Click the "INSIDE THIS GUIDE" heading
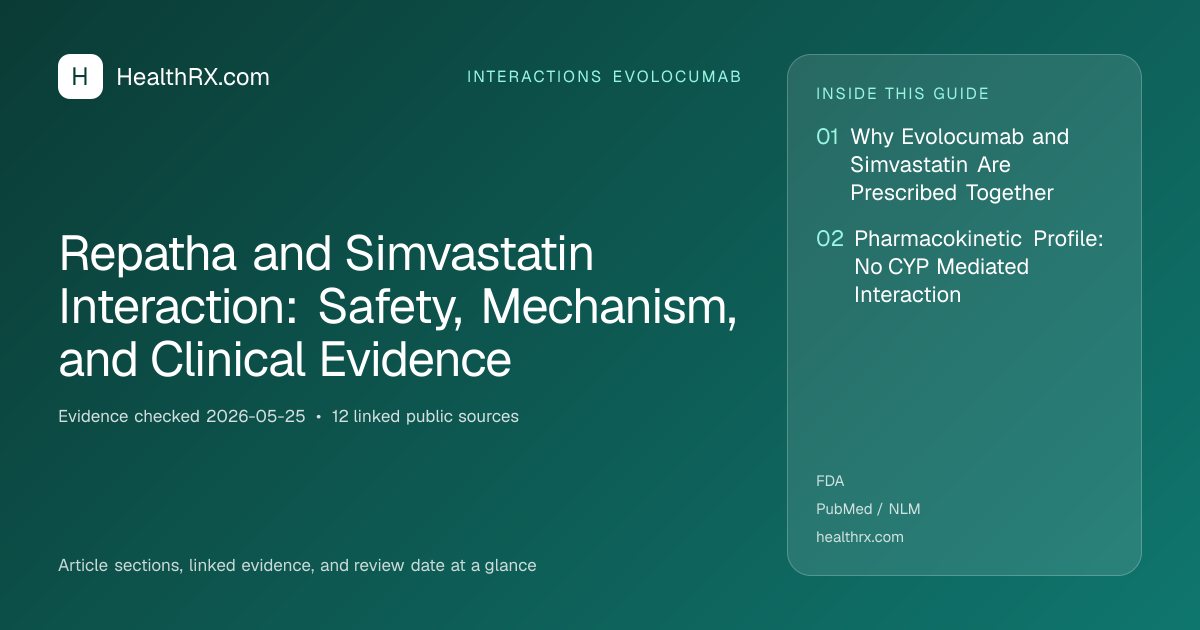Viewport: 1200px width, 630px height. (902, 94)
